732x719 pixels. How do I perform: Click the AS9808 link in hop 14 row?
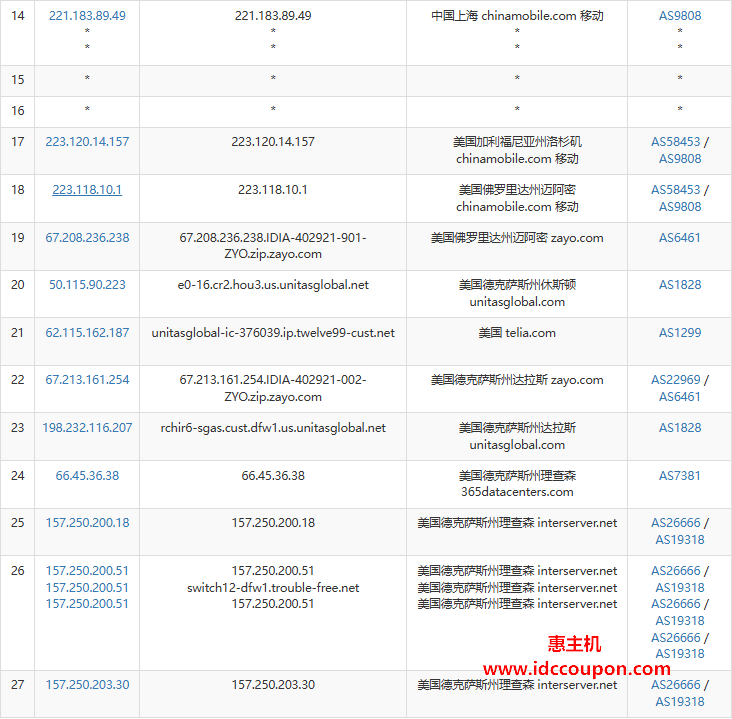pyautogui.click(x=679, y=16)
